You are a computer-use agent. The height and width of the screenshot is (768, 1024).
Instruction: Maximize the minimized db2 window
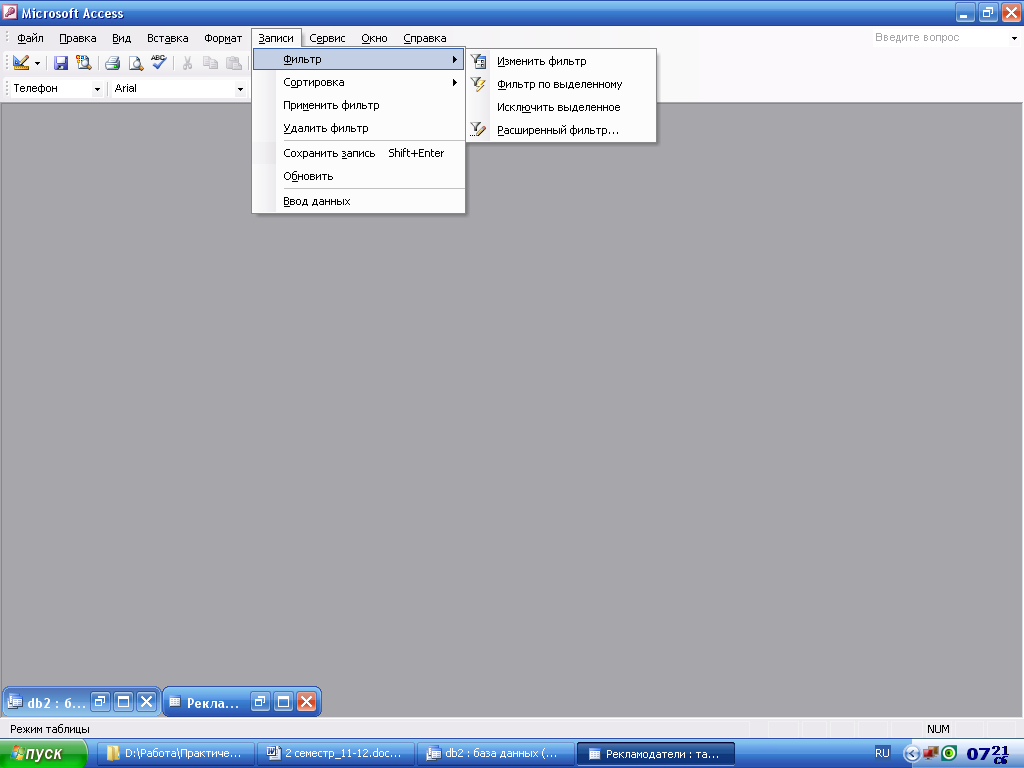click(123, 702)
